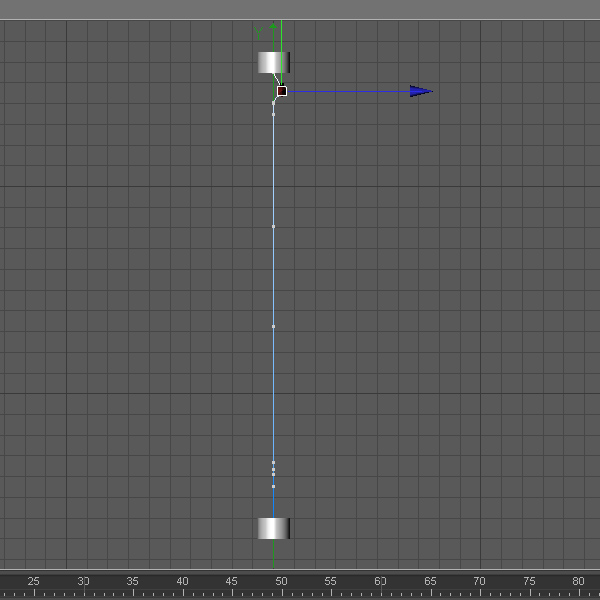Click frame 55 on the time ruler
Screen dimensions: 600x600
(x=330, y=582)
